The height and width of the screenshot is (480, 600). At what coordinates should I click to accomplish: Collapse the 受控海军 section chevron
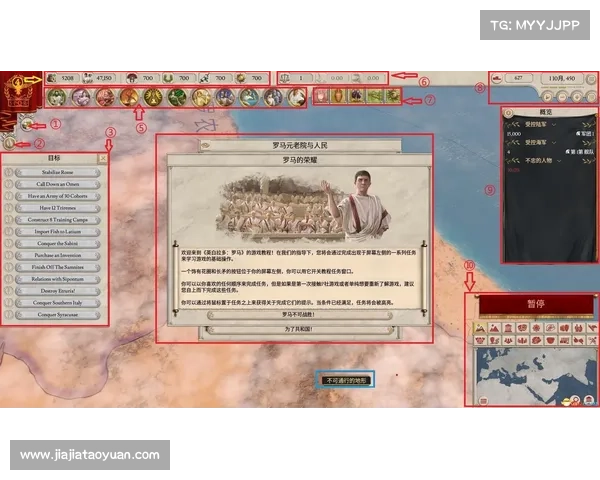(554, 143)
